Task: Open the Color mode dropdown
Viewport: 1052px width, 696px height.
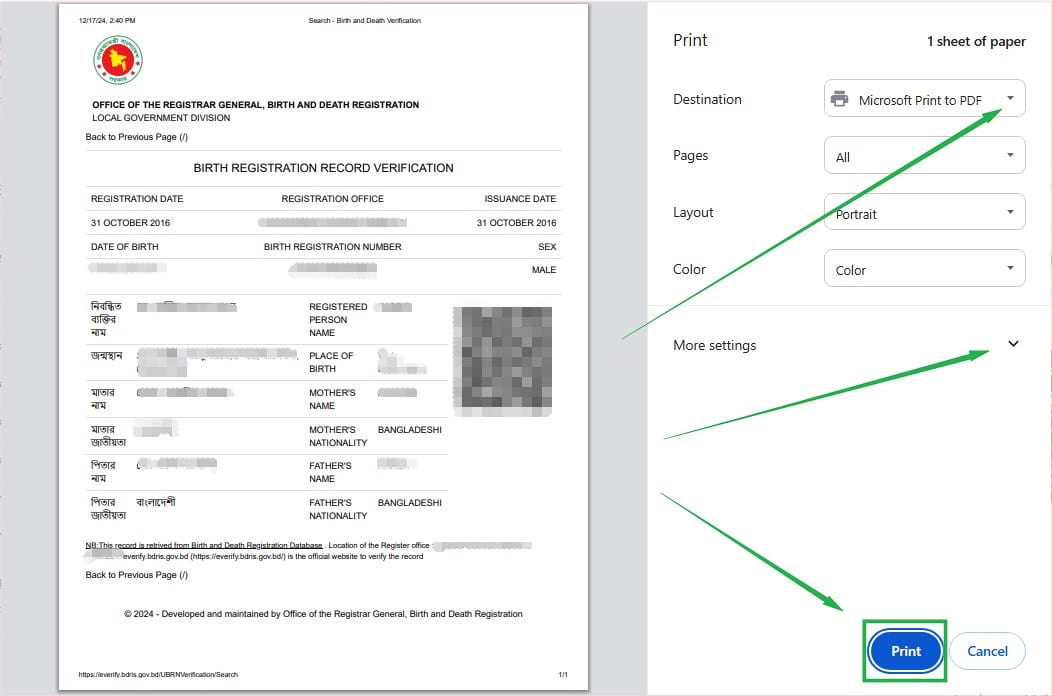Action: point(924,269)
